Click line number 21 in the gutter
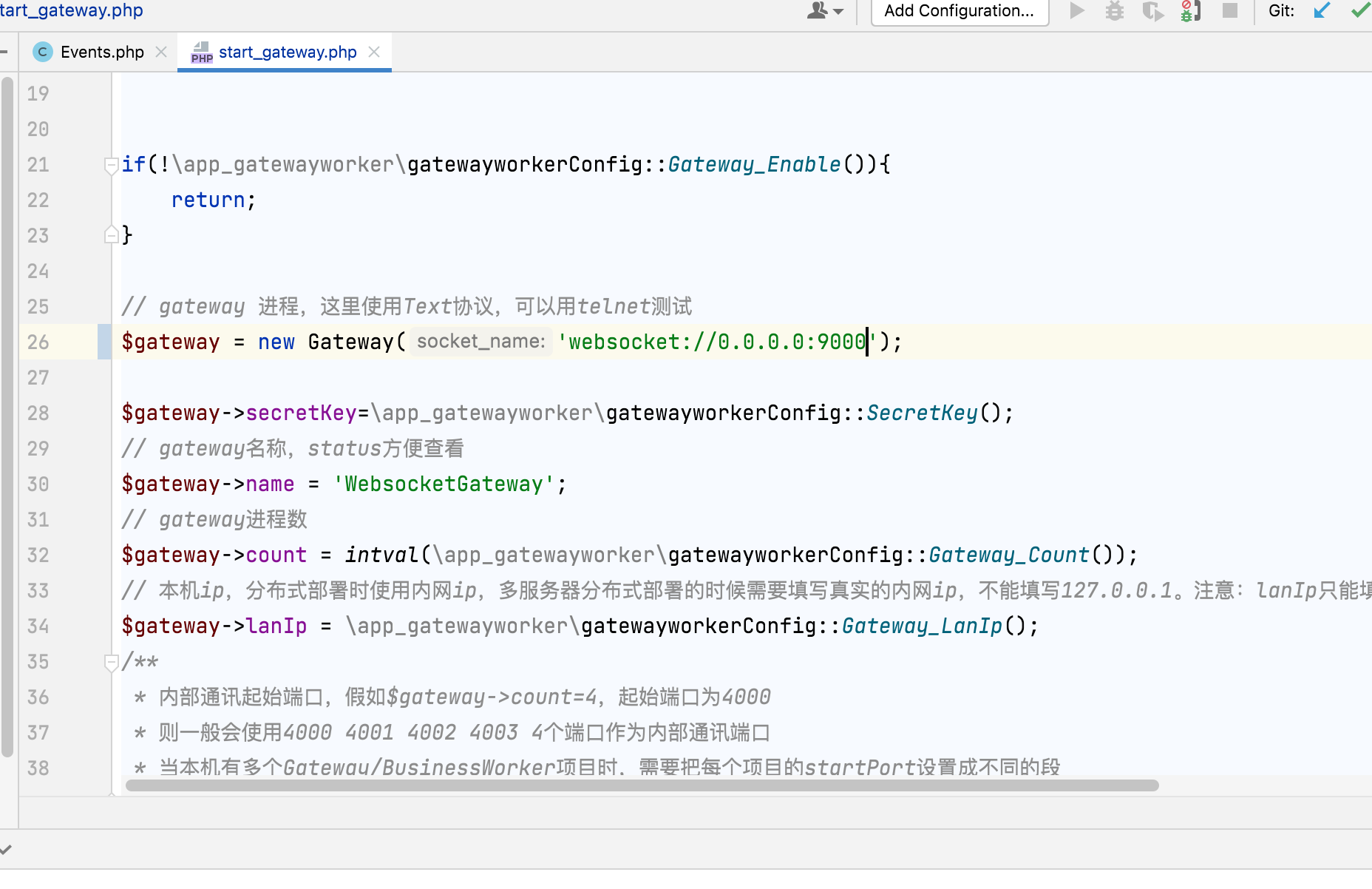This screenshot has width=1372, height=889. 38,164
